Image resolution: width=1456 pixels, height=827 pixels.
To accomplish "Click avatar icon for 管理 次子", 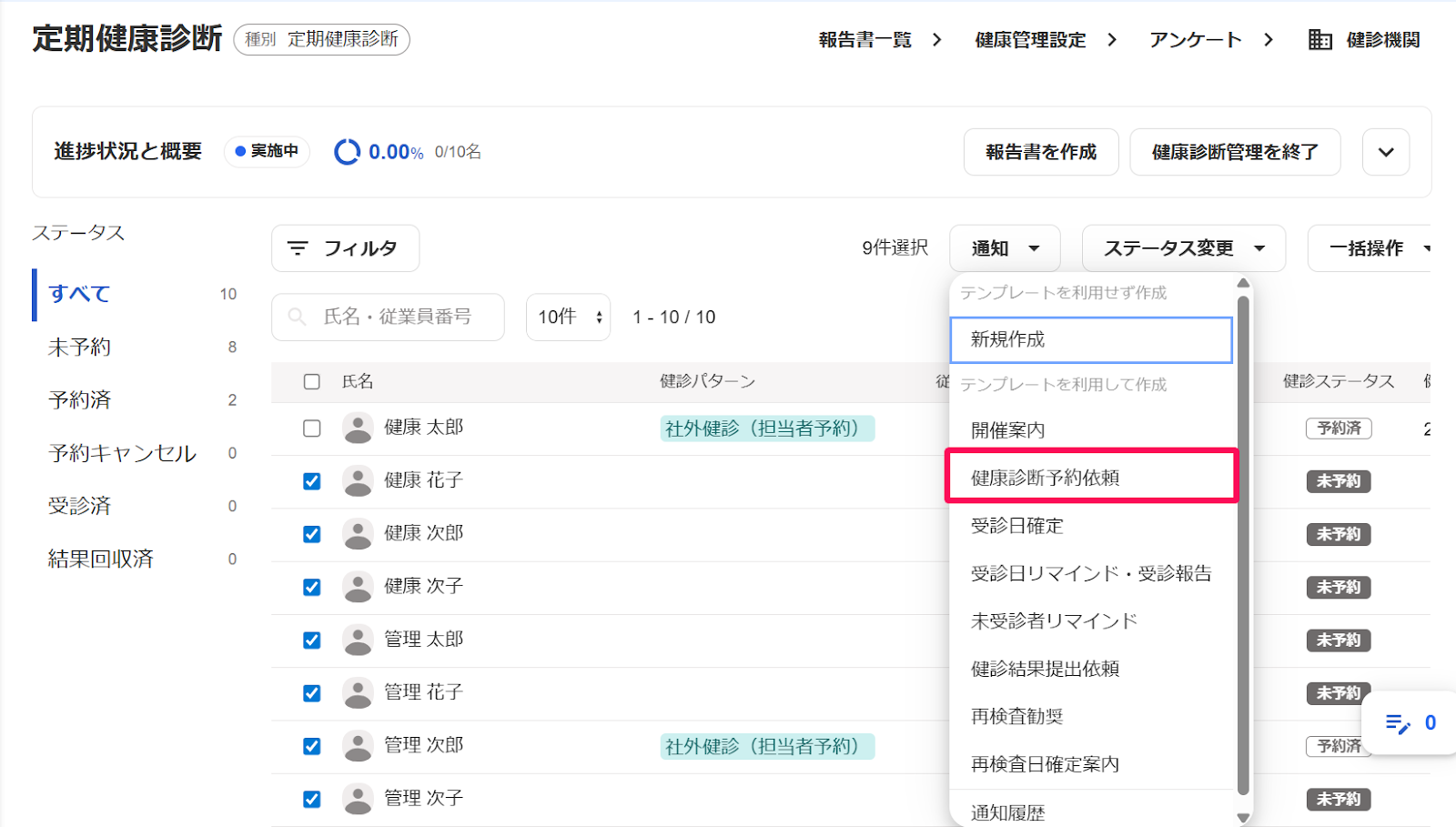I will pos(358,799).
